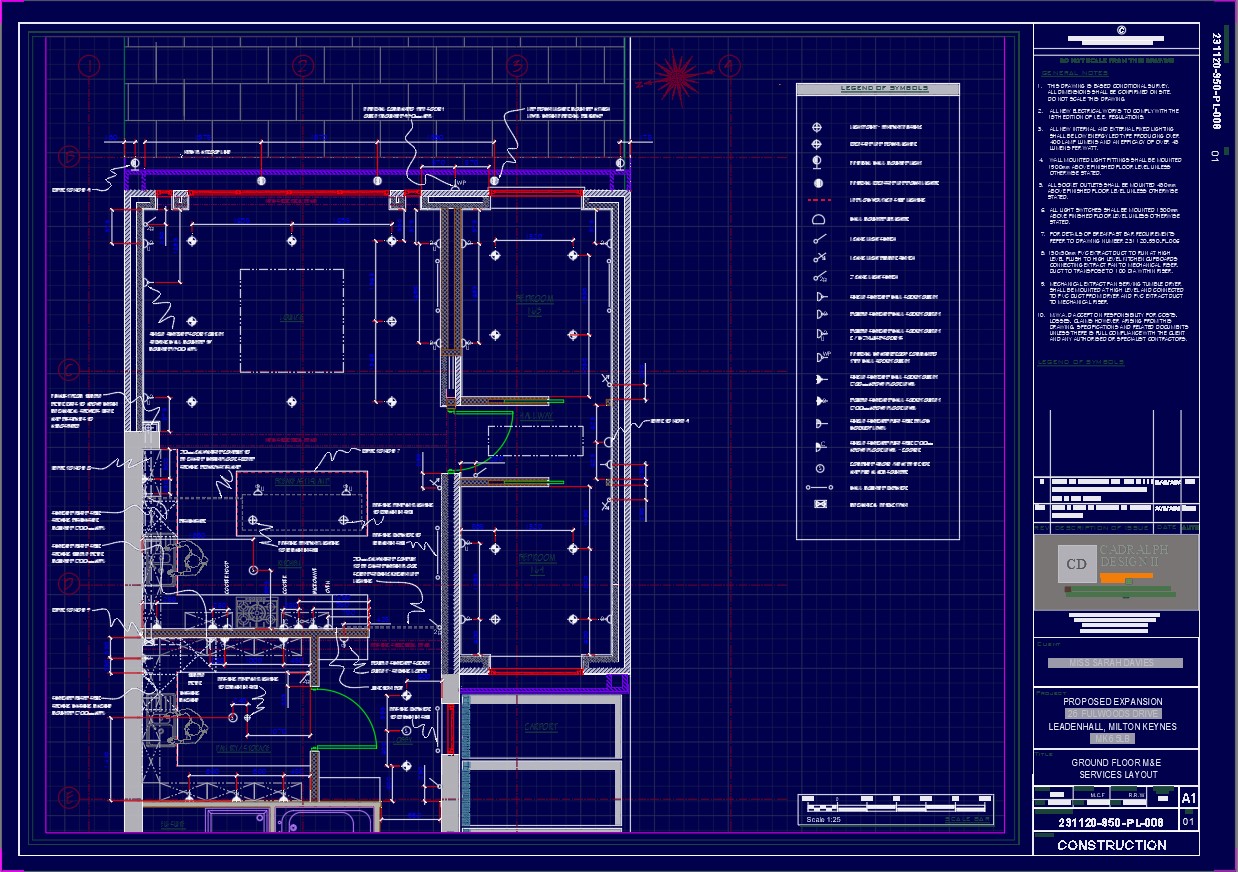The image size is (1238, 872).
Task: Select grid bubble 1 on top axis
Action: [91, 67]
